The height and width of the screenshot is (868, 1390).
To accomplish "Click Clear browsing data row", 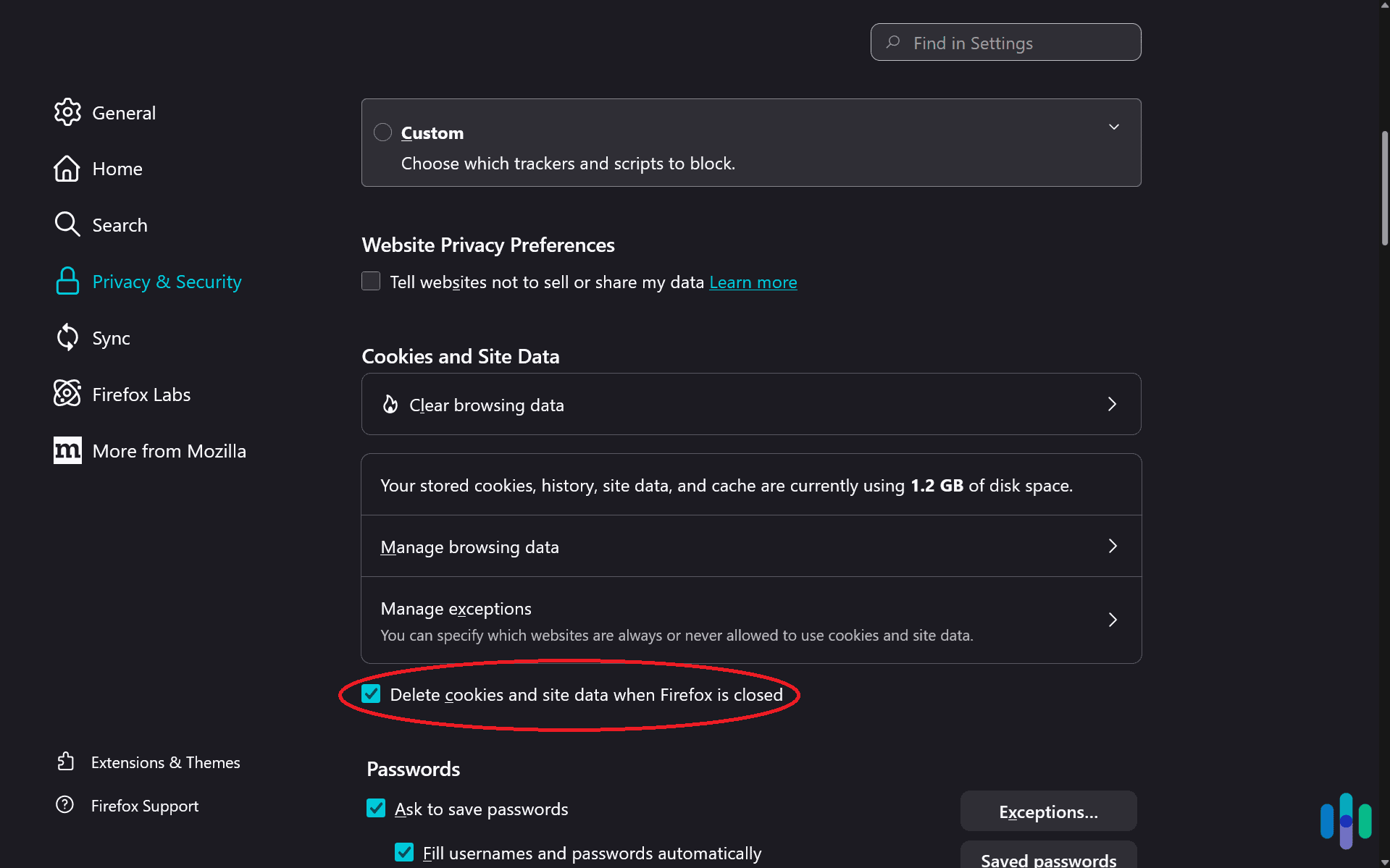I will point(751,404).
